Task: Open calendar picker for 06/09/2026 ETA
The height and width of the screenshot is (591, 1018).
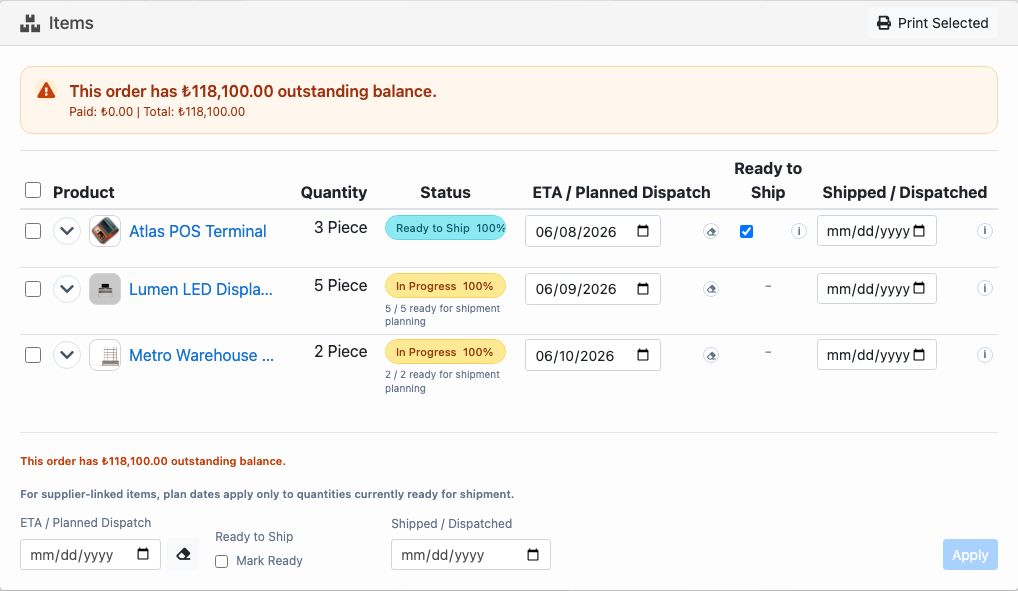Action: click(x=643, y=289)
